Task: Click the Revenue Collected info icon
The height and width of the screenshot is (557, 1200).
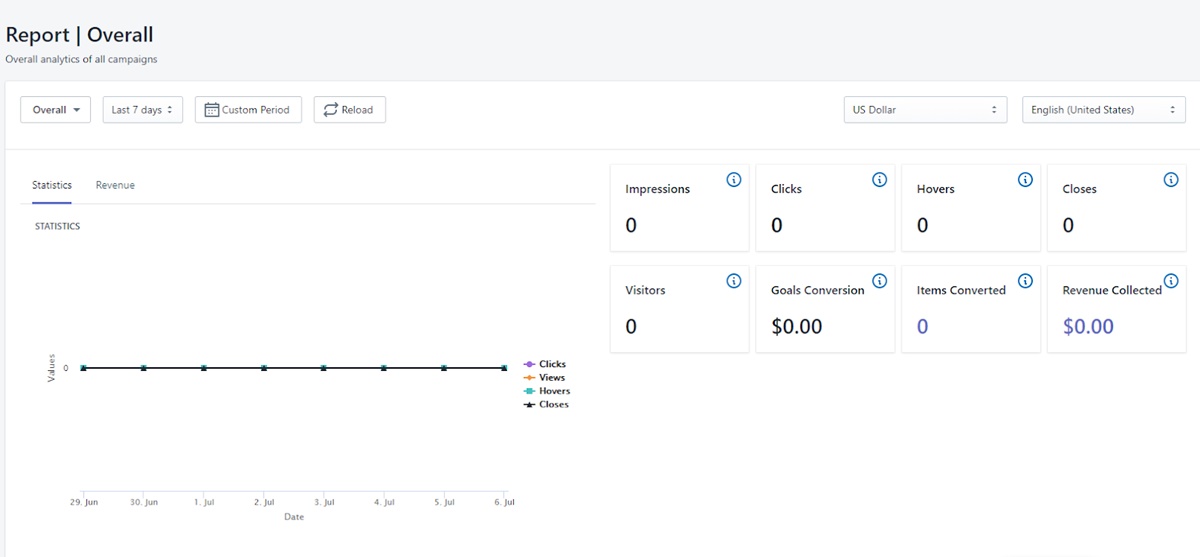Action: 1171,281
